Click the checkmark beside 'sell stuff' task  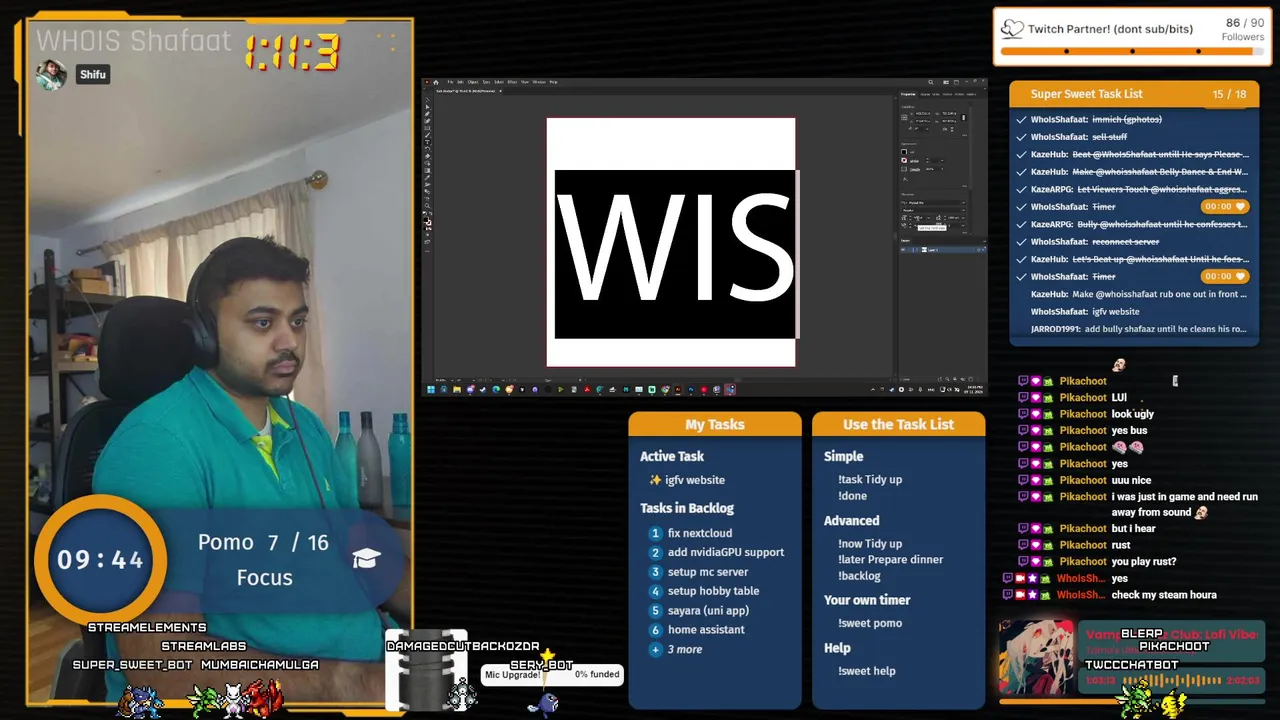(1021, 137)
